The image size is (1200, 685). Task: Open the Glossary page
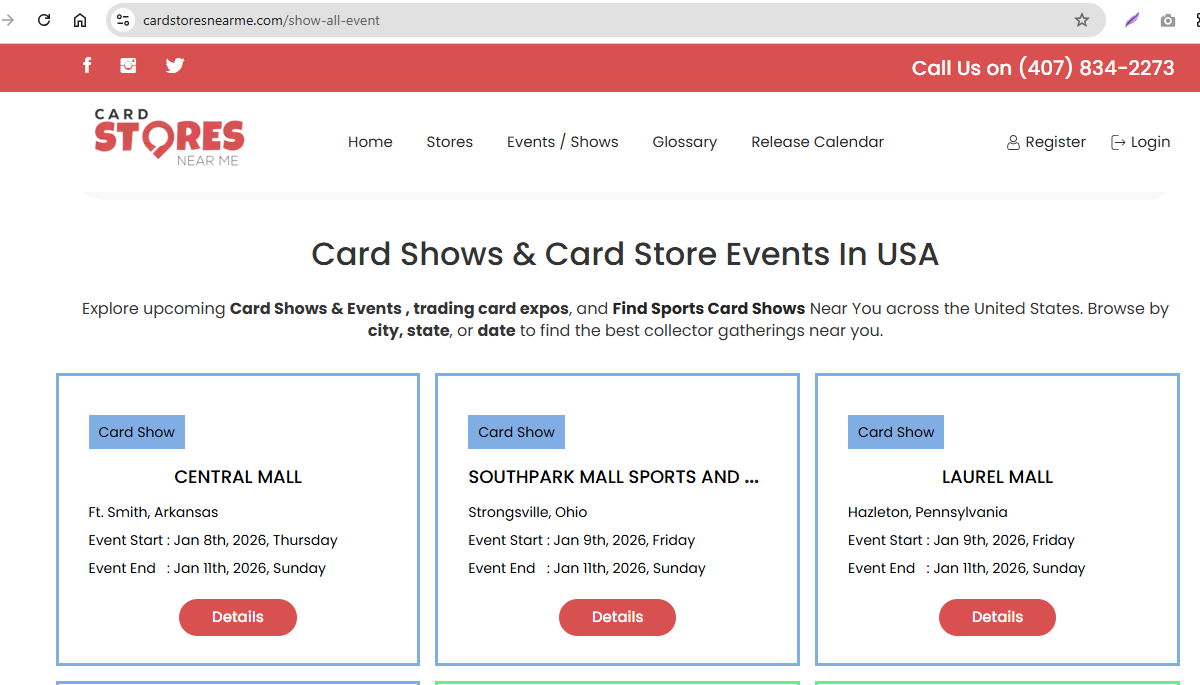(684, 142)
